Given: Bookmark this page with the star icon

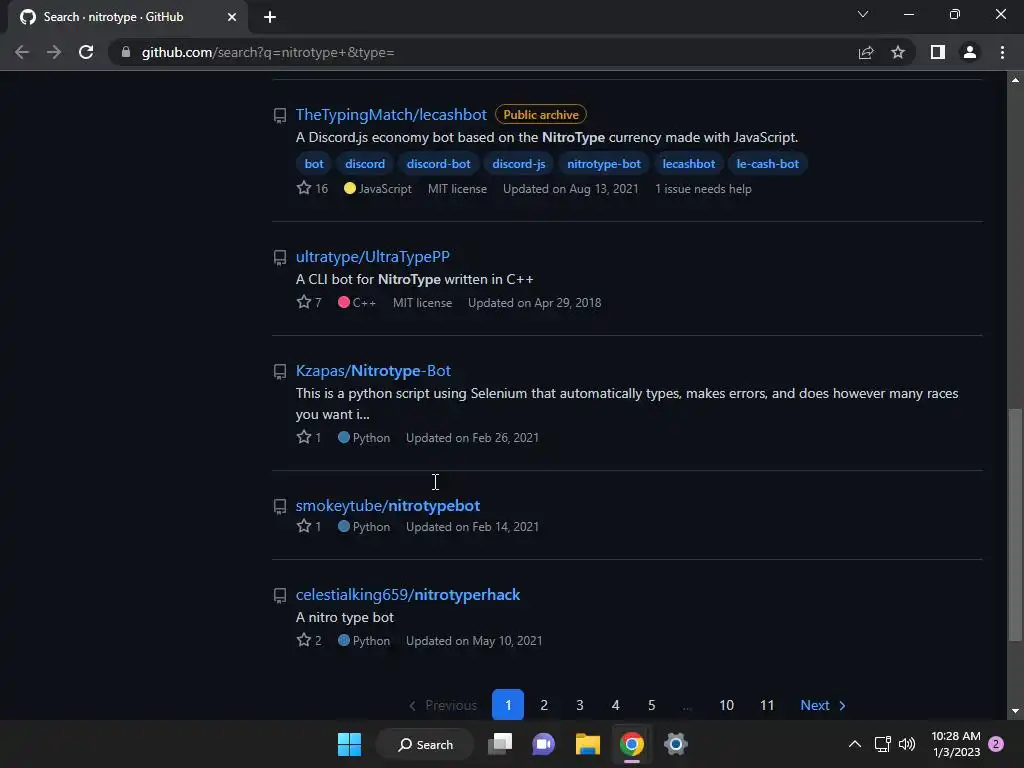Looking at the screenshot, I should click(x=898, y=52).
